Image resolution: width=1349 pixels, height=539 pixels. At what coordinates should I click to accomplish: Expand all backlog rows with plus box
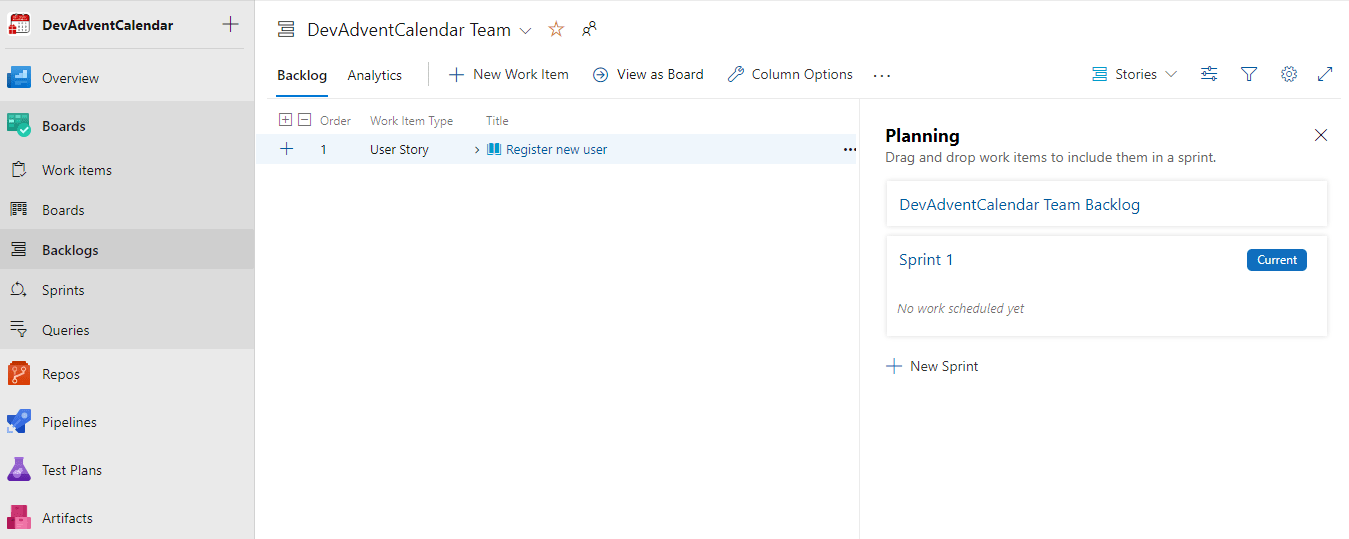[286, 120]
